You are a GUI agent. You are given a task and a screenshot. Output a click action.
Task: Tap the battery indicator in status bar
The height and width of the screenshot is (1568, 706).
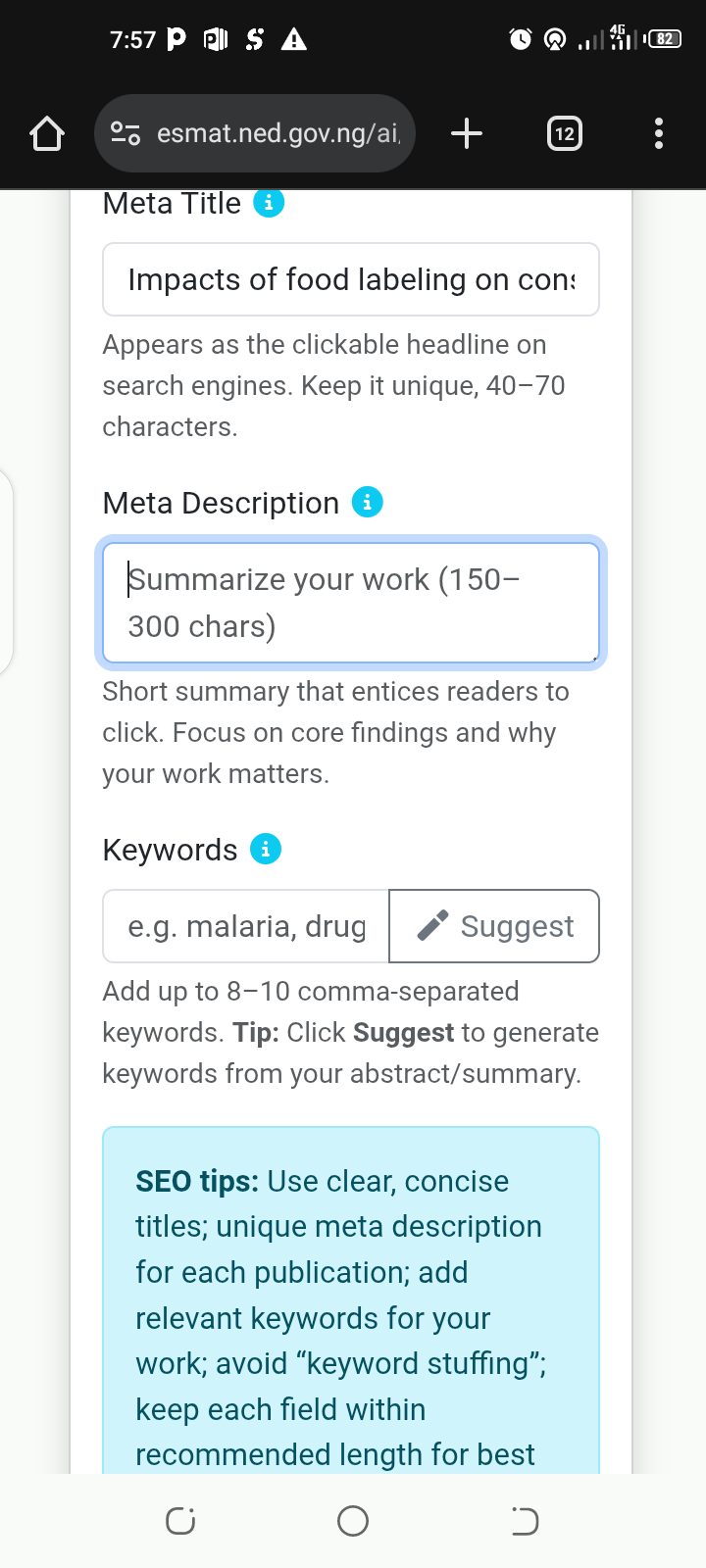tap(665, 39)
